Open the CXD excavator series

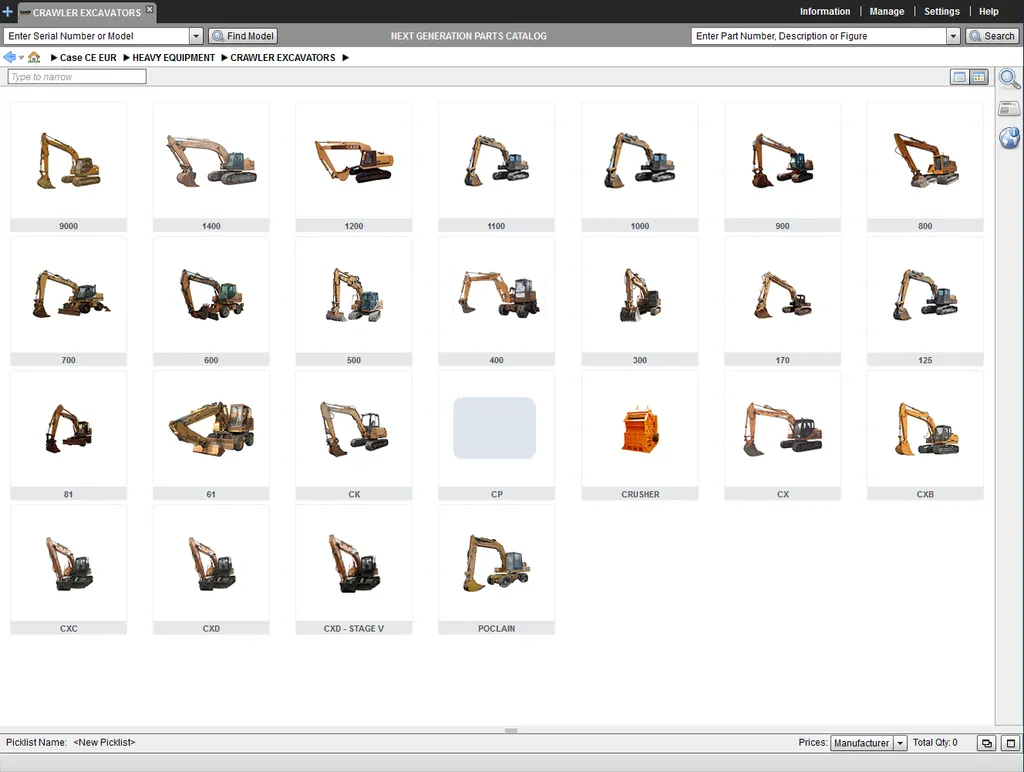(x=211, y=570)
